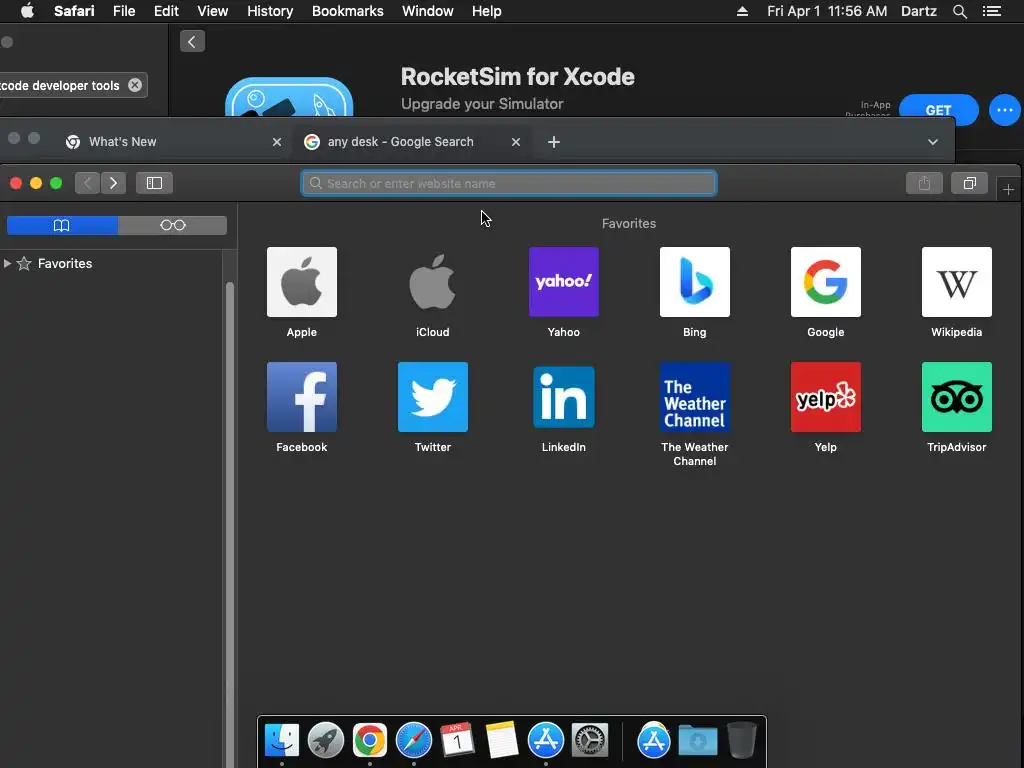The width and height of the screenshot is (1024, 768).
Task: Open the Bookmarks menu
Action: (x=347, y=11)
